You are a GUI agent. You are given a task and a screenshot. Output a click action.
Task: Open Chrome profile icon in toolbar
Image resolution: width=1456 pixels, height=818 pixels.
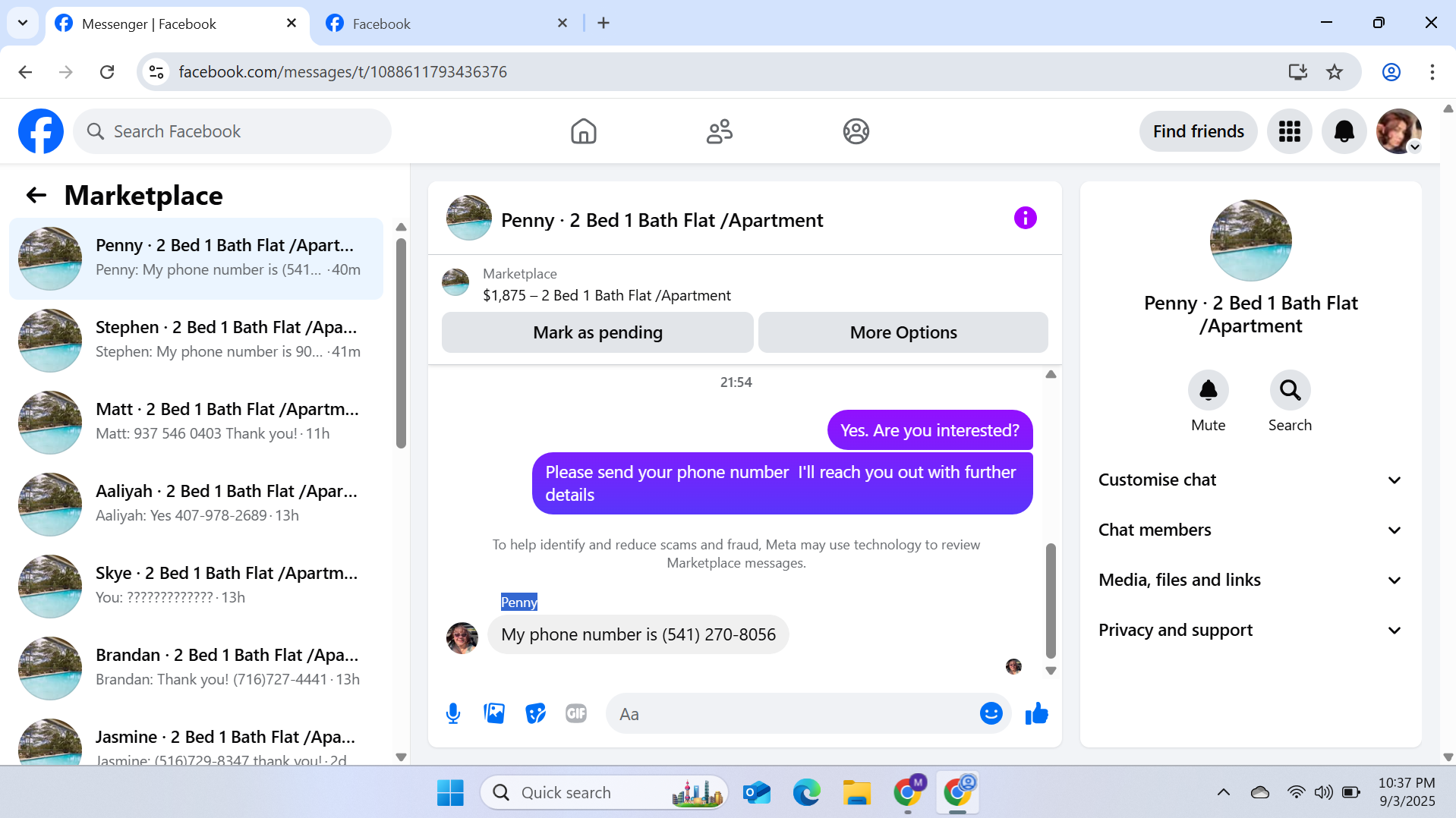pyautogui.click(x=1391, y=72)
